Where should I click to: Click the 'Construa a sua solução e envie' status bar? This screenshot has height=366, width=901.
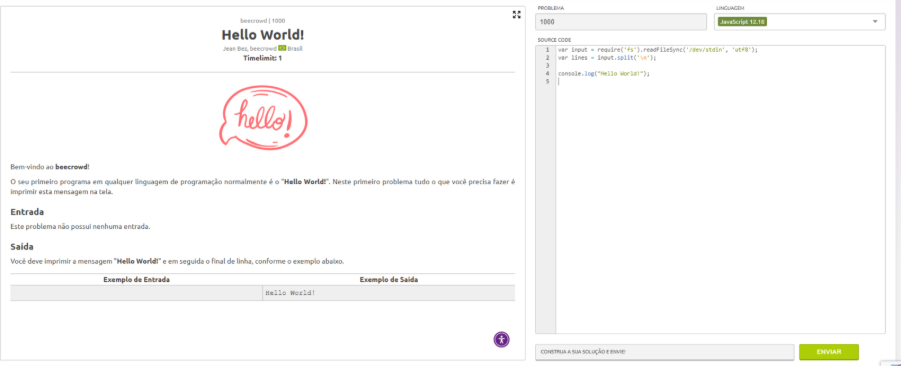(x=664, y=352)
